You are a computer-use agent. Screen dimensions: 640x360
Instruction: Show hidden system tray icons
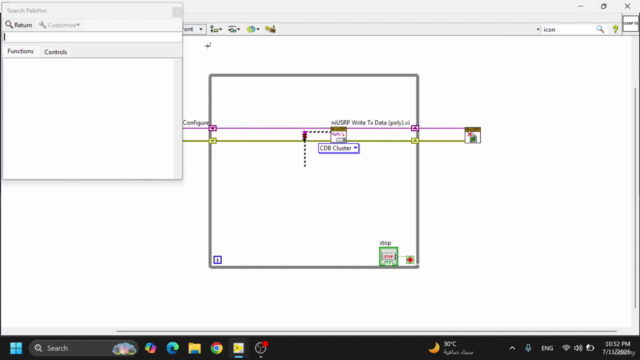pyautogui.click(x=512, y=348)
